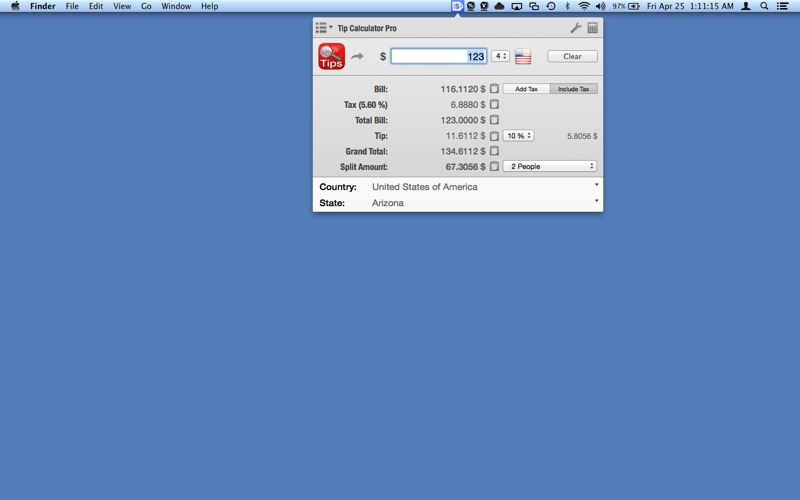800x500 pixels.
Task: Click the 123.0000 $ total bill value
Action: (x=463, y=120)
